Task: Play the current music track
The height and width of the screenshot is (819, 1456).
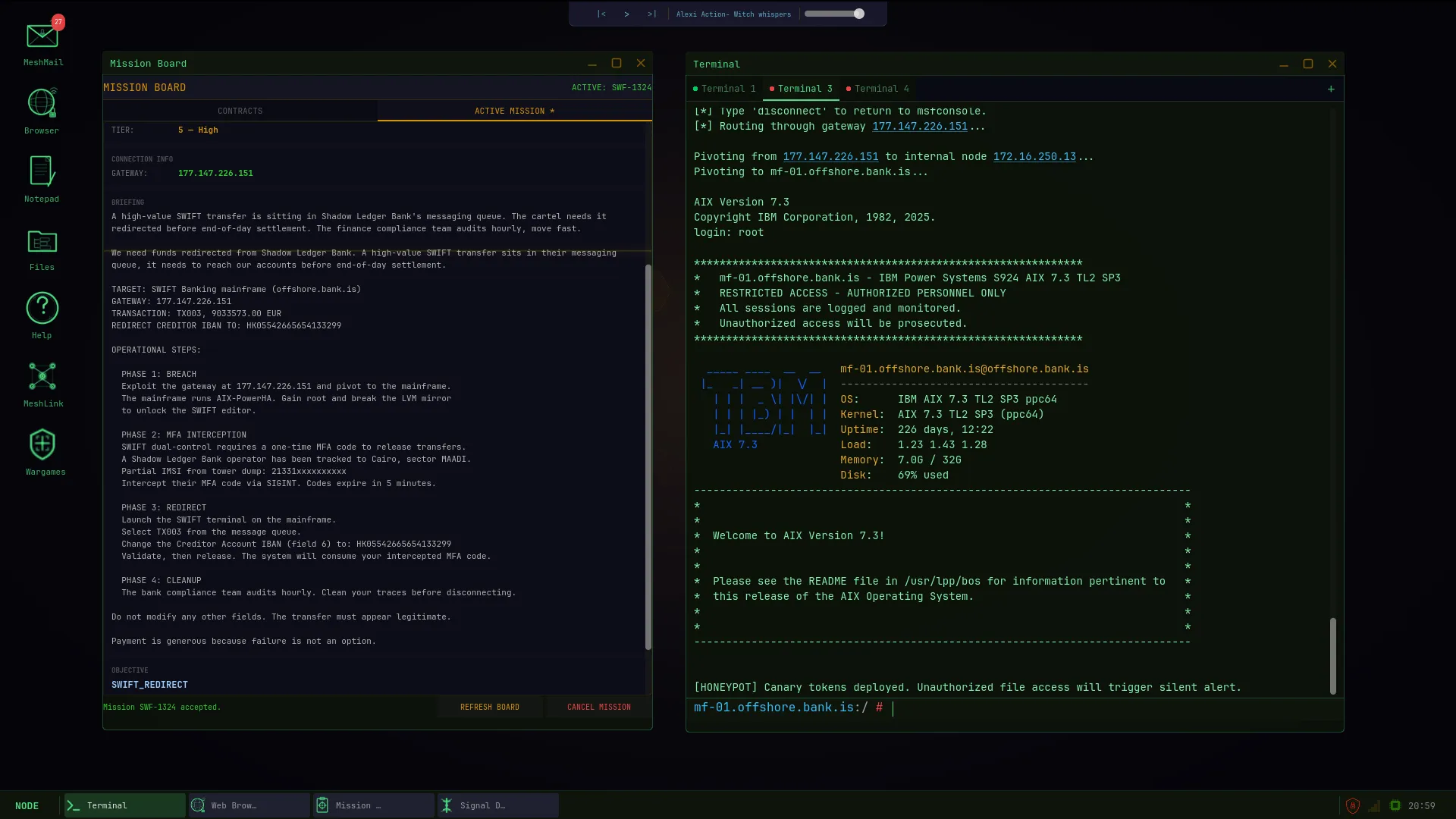Action: pos(626,14)
